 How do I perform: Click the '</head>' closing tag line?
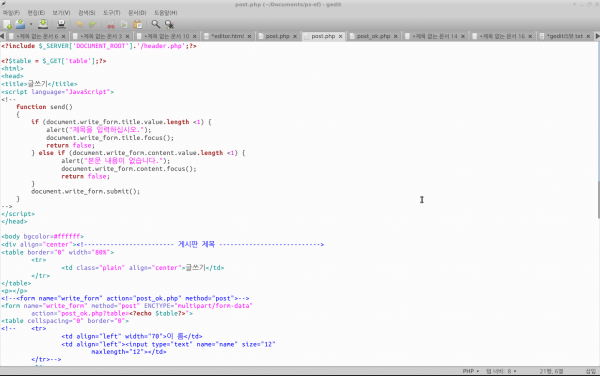[x=14, y=221]
